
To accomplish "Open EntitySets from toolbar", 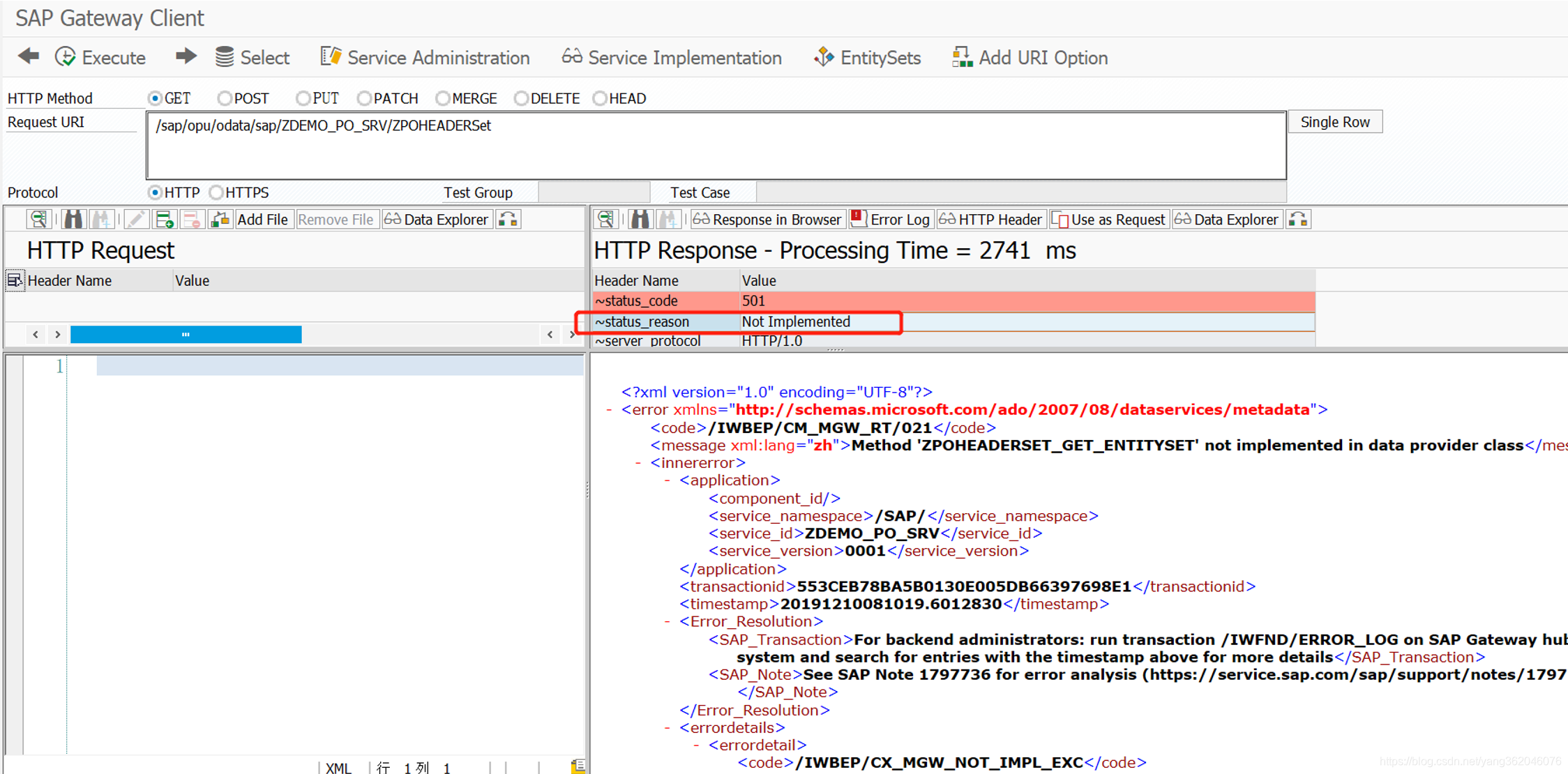I will (x=867, y=57).
